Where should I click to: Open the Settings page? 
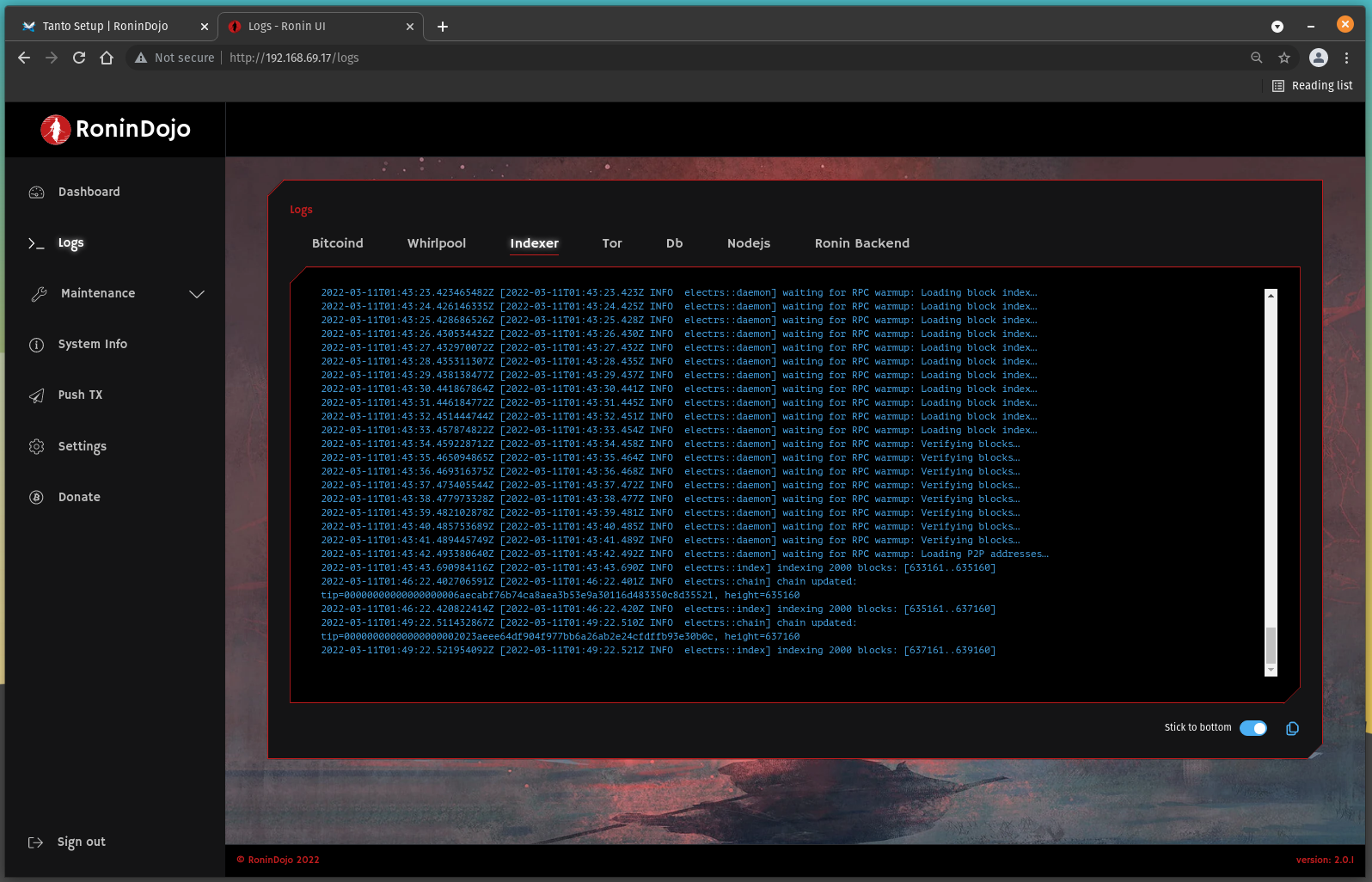(83, 446)
